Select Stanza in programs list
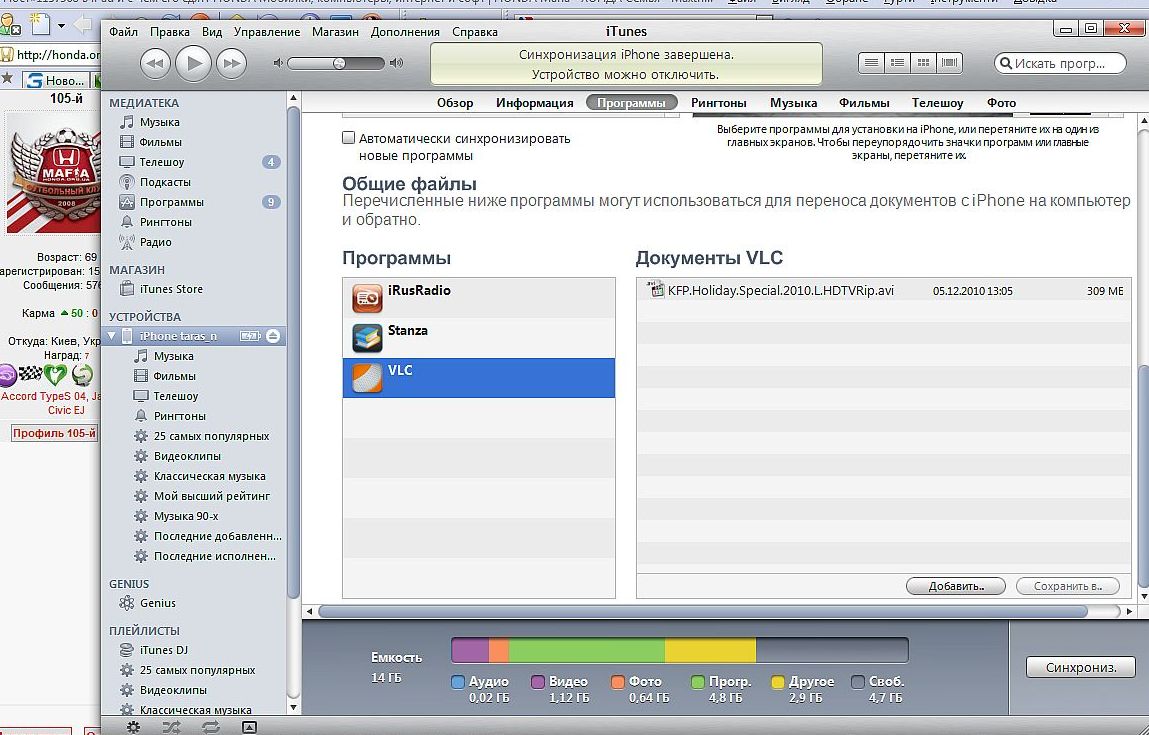This screenshot has width=1149, height=735. tap(479, 338)
